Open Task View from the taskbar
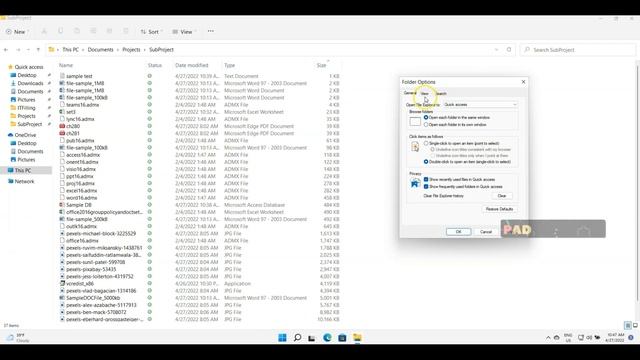 pyautogui.click(x=312, y=338)
